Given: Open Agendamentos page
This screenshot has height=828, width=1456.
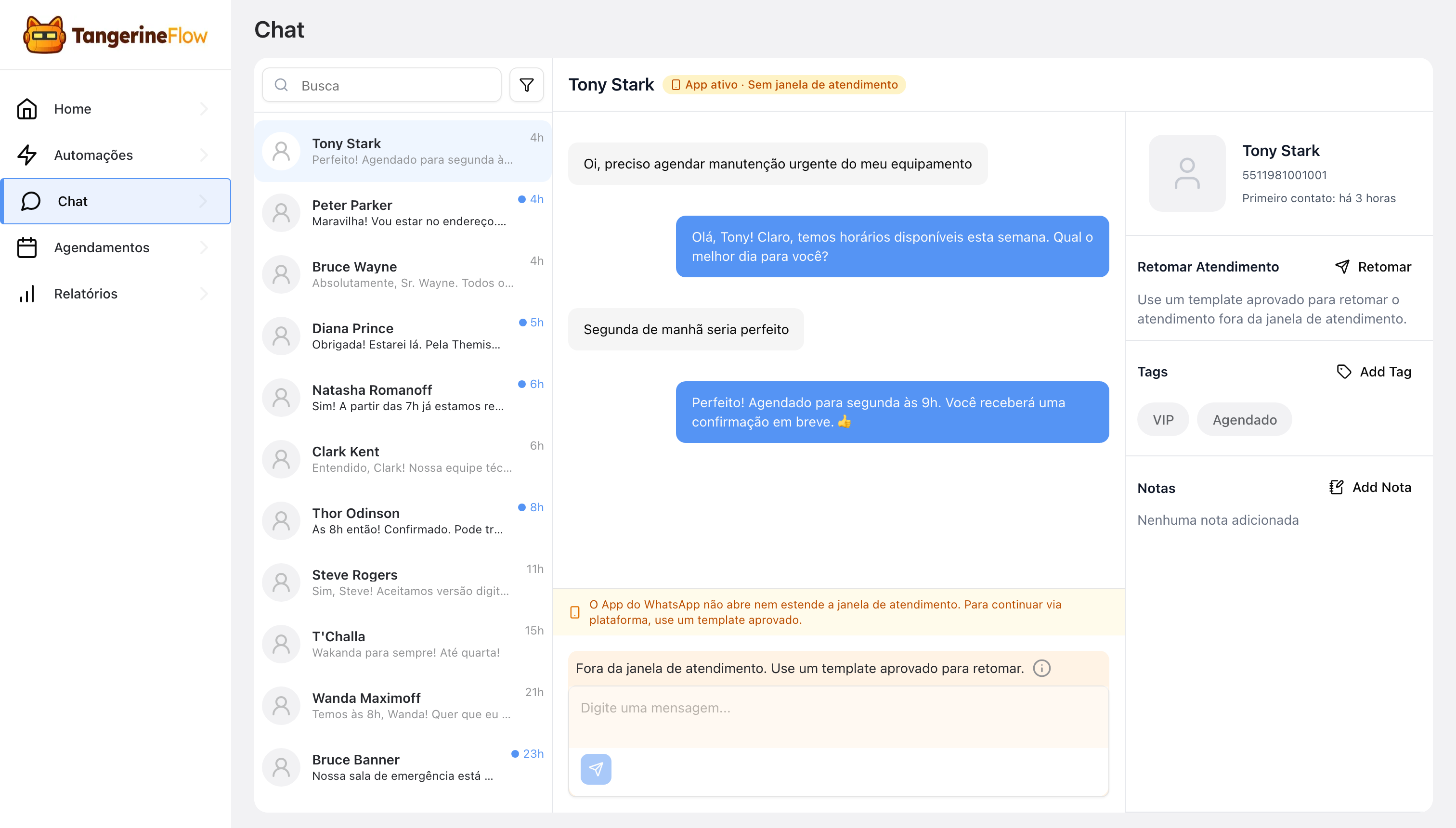Looking at the screenshot, I should point(116,247).
